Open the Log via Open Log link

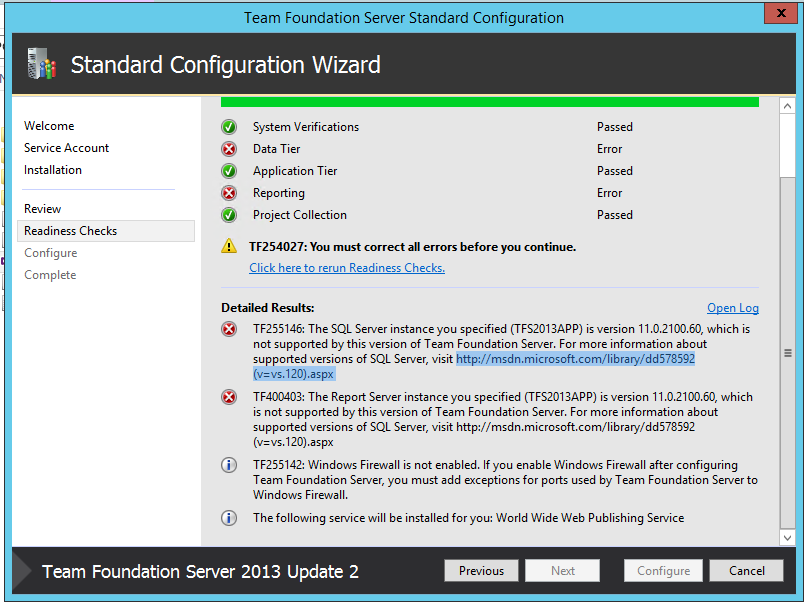pyautogui.click(x=733, y=308)
